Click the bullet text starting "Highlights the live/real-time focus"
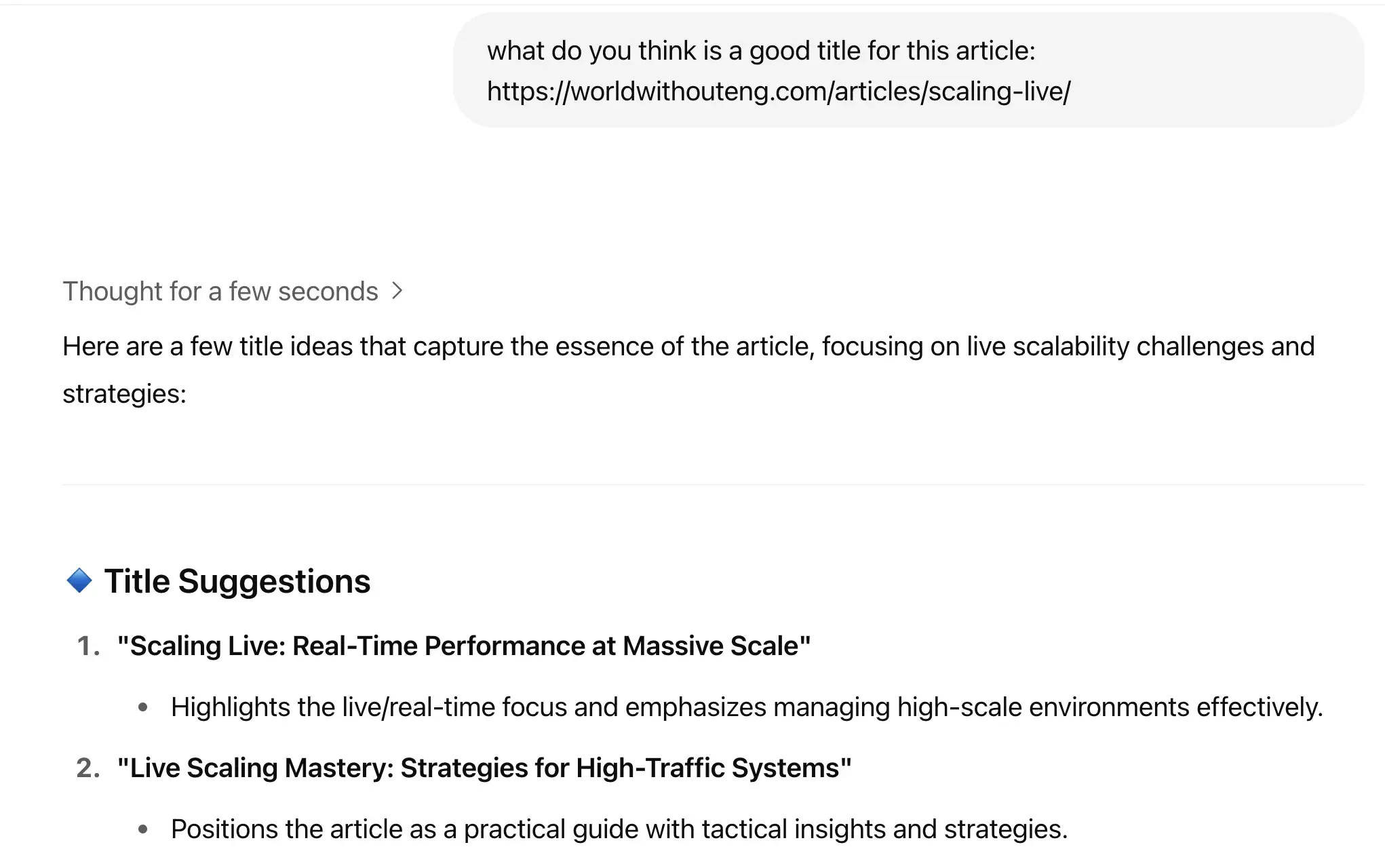1385x868 pixels. pyautogui.click(x=747, y=707)
